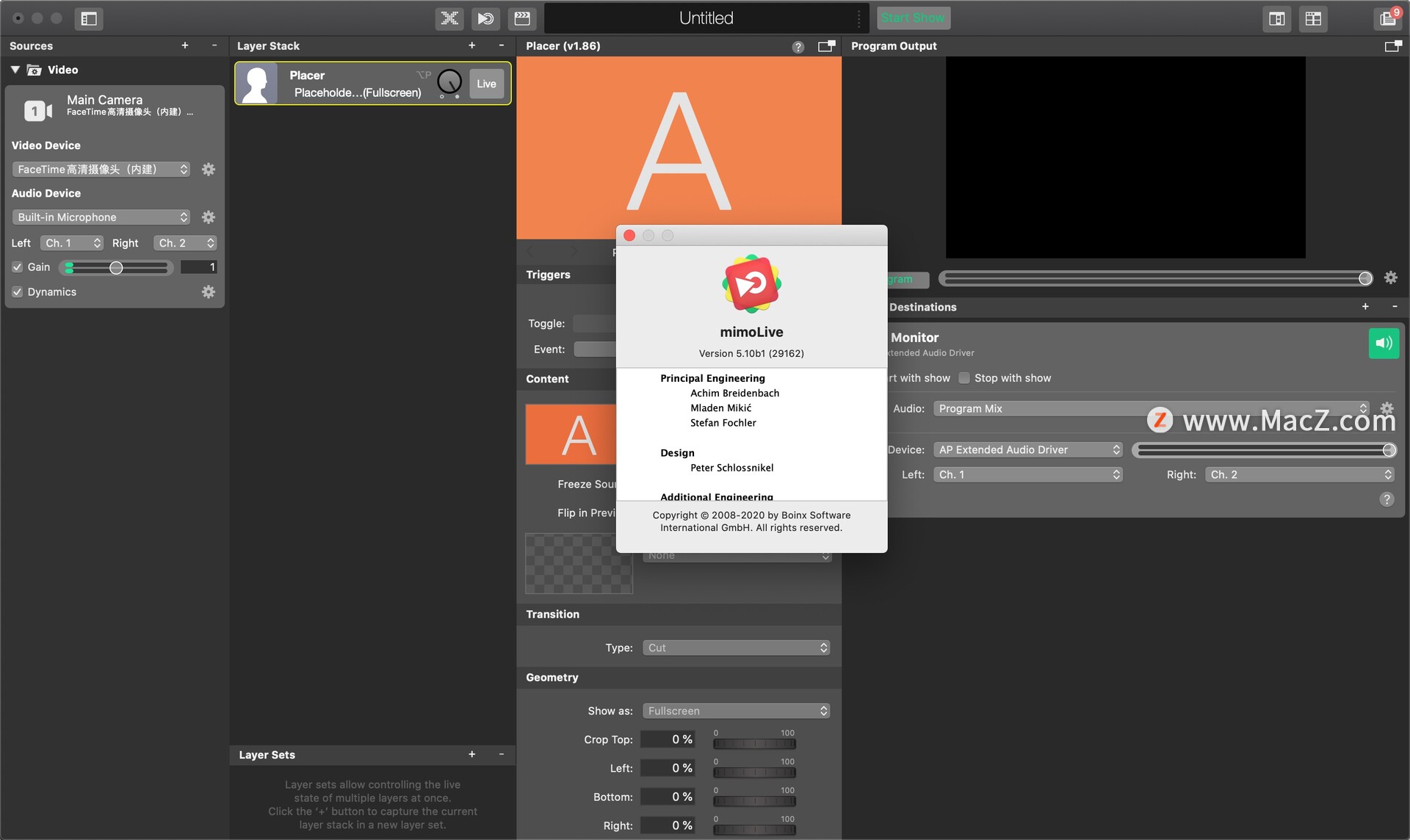Toggle the Gain checkbox
This screenshot has height=840, width=1410.
click(18, 267)
